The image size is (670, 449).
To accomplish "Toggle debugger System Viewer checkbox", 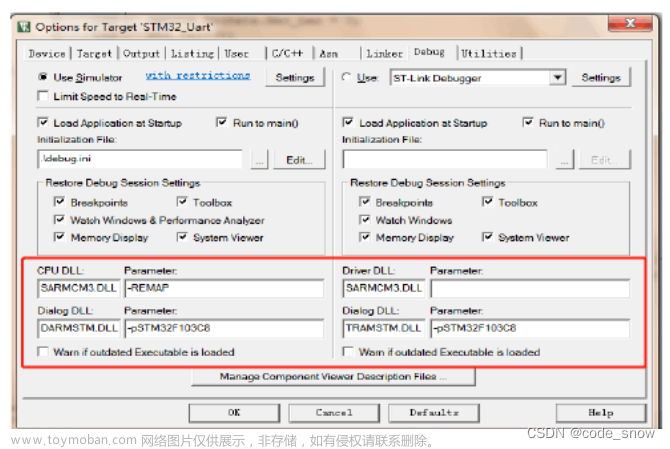I will (487, 237).
